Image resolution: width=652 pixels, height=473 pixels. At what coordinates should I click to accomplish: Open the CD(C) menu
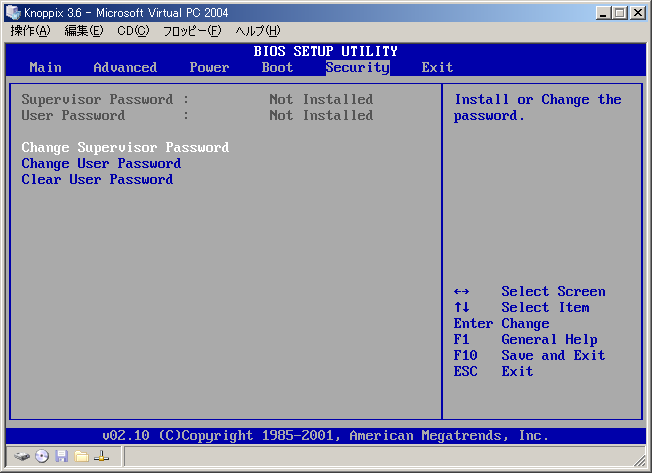pos(133,31)
